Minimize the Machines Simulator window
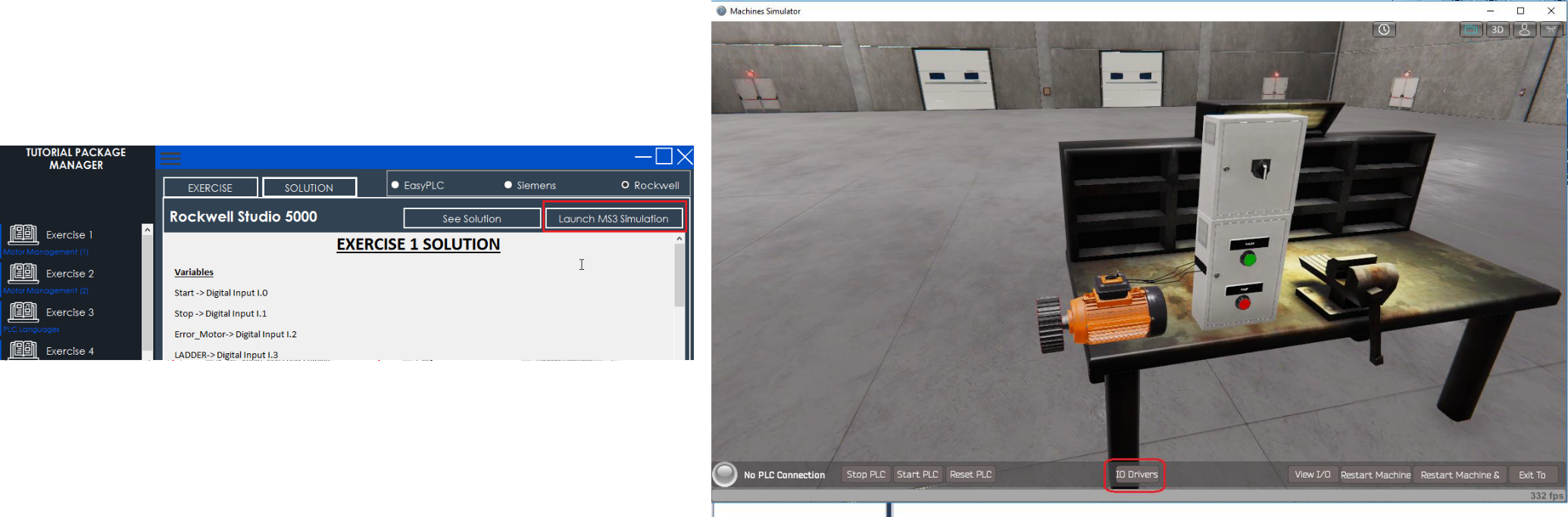Image resolution: width=1568 pixels, height=517 pixels. (x=1490, y=11)
